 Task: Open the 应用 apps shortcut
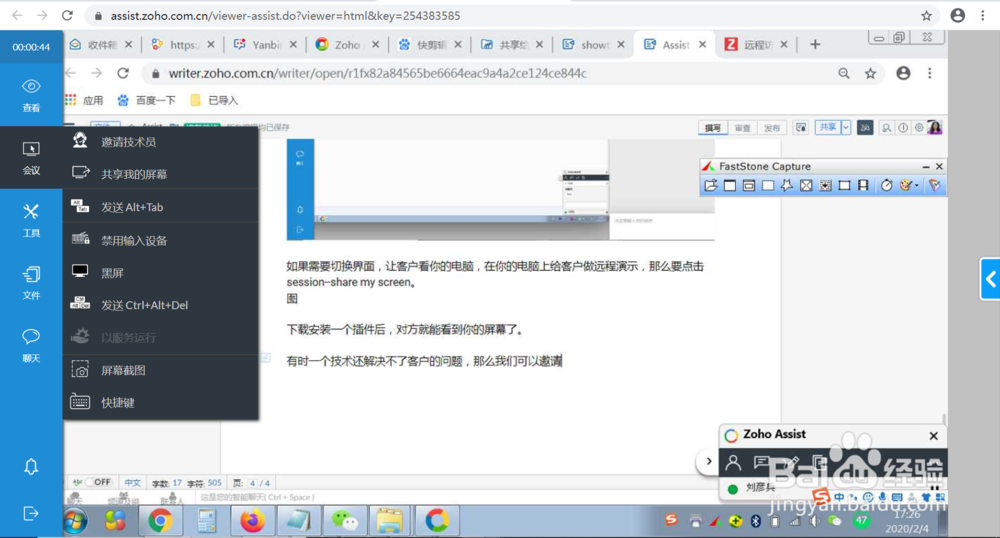click(84, 100)
